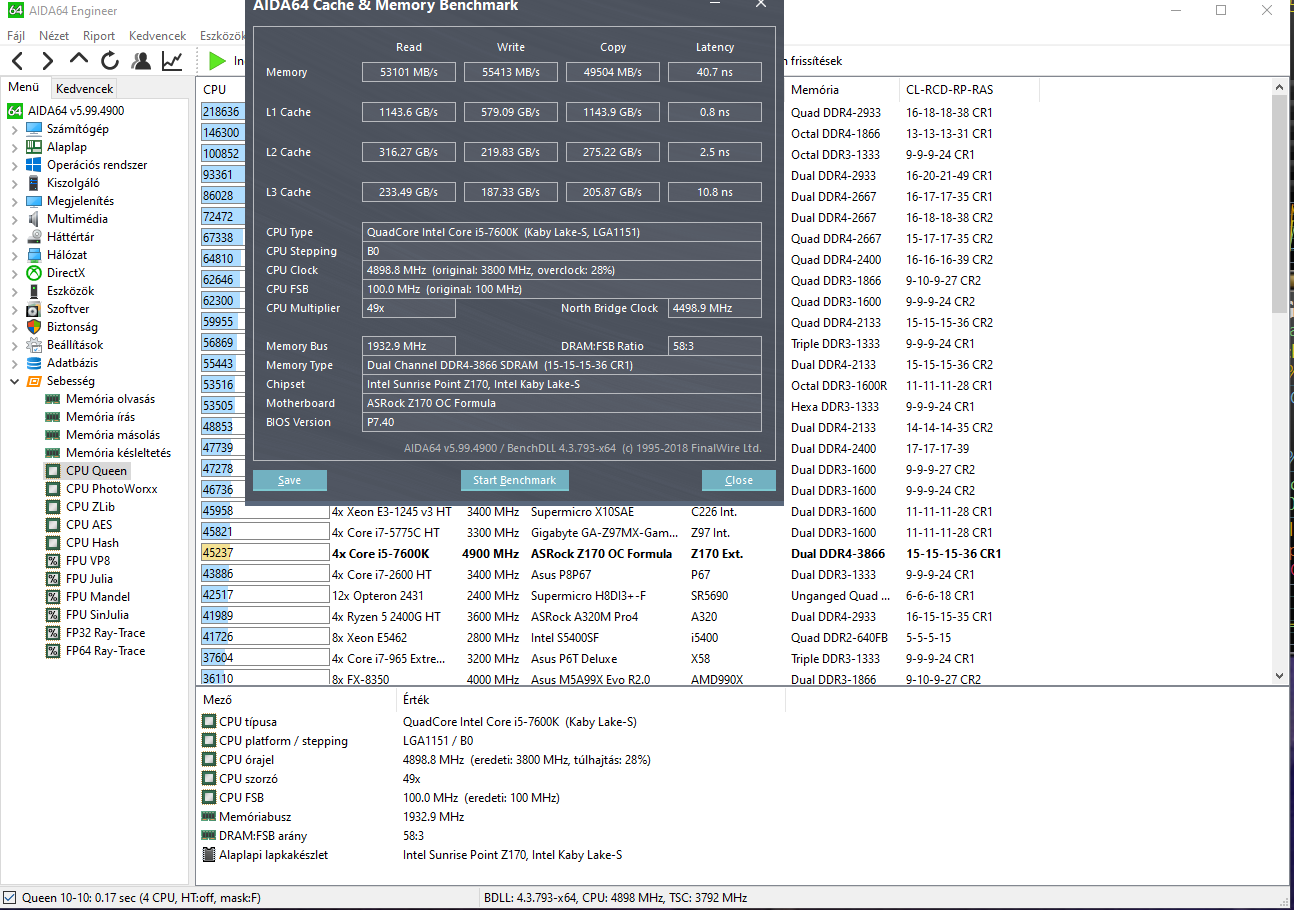The height and width of the screenshot is (910, 1294).
Task: Open the Nézet menu
Action: (54, 36)
